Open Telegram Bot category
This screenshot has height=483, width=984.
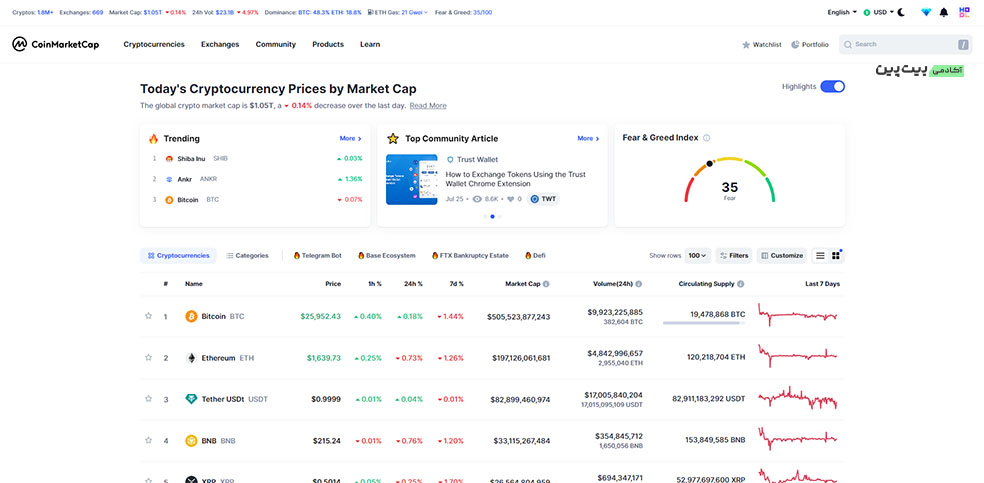[x=318, y=255]
